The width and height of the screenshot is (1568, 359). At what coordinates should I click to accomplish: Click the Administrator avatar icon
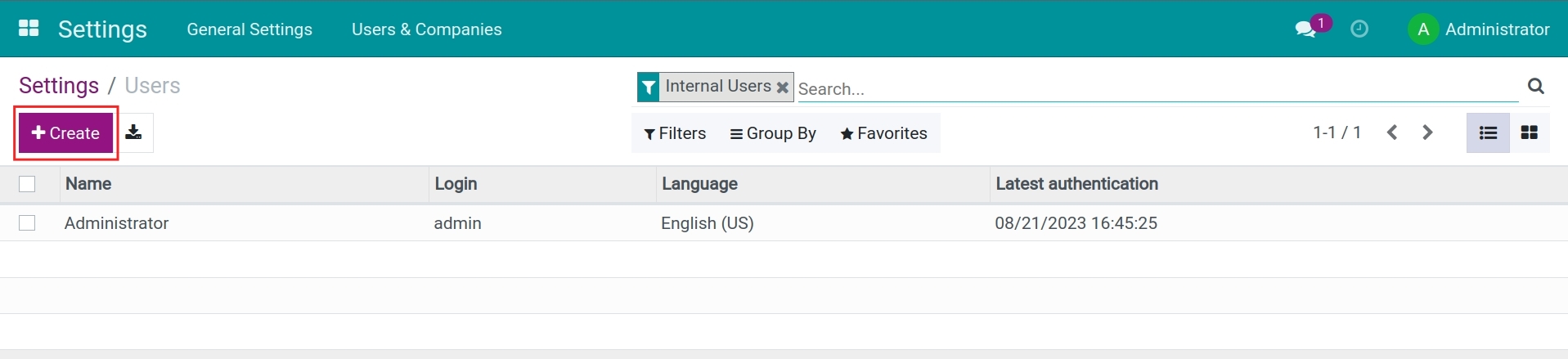click(1423, 29)
